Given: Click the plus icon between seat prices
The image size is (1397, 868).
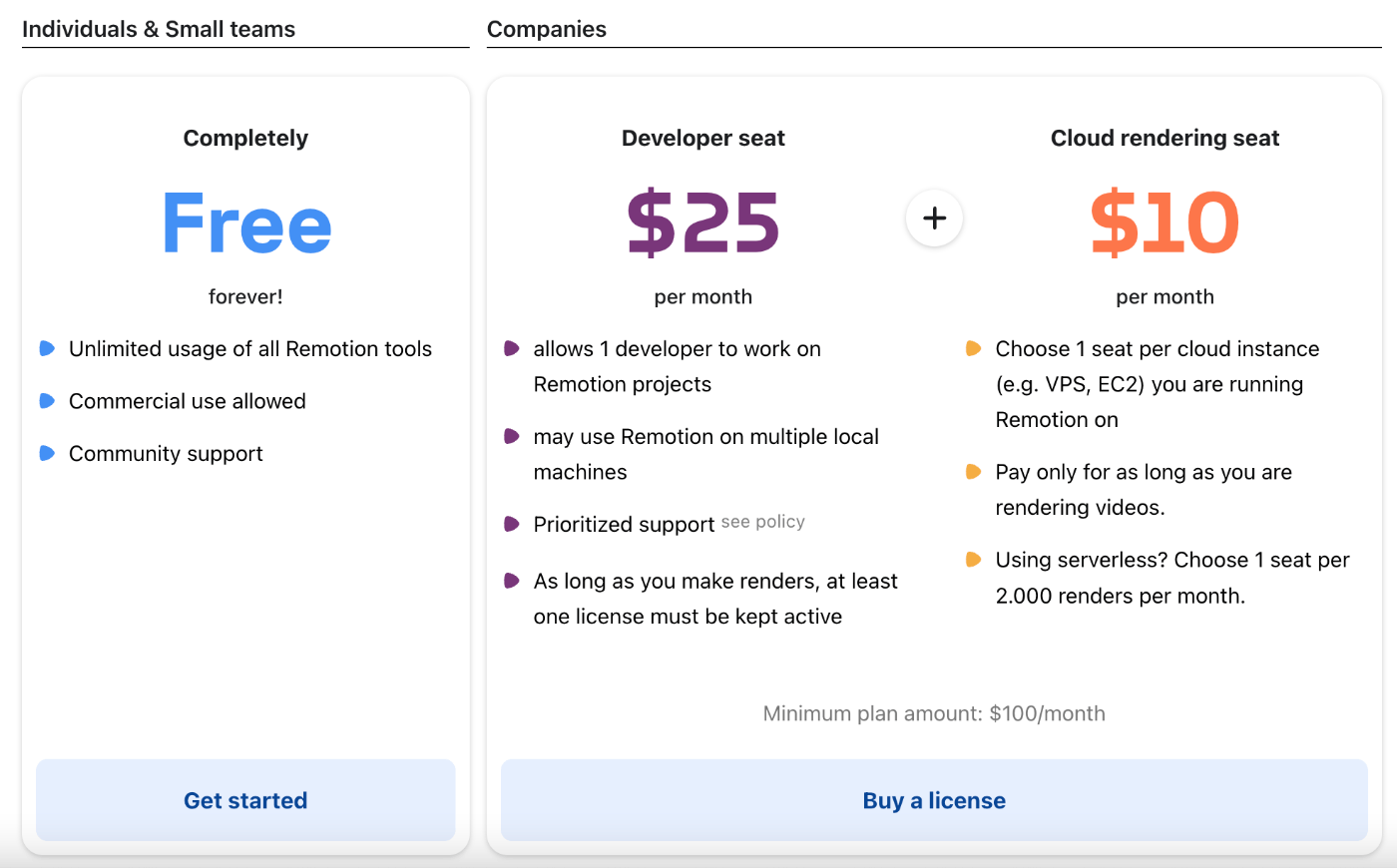Looking at the screenshot, I should click(x=934, y=217).
